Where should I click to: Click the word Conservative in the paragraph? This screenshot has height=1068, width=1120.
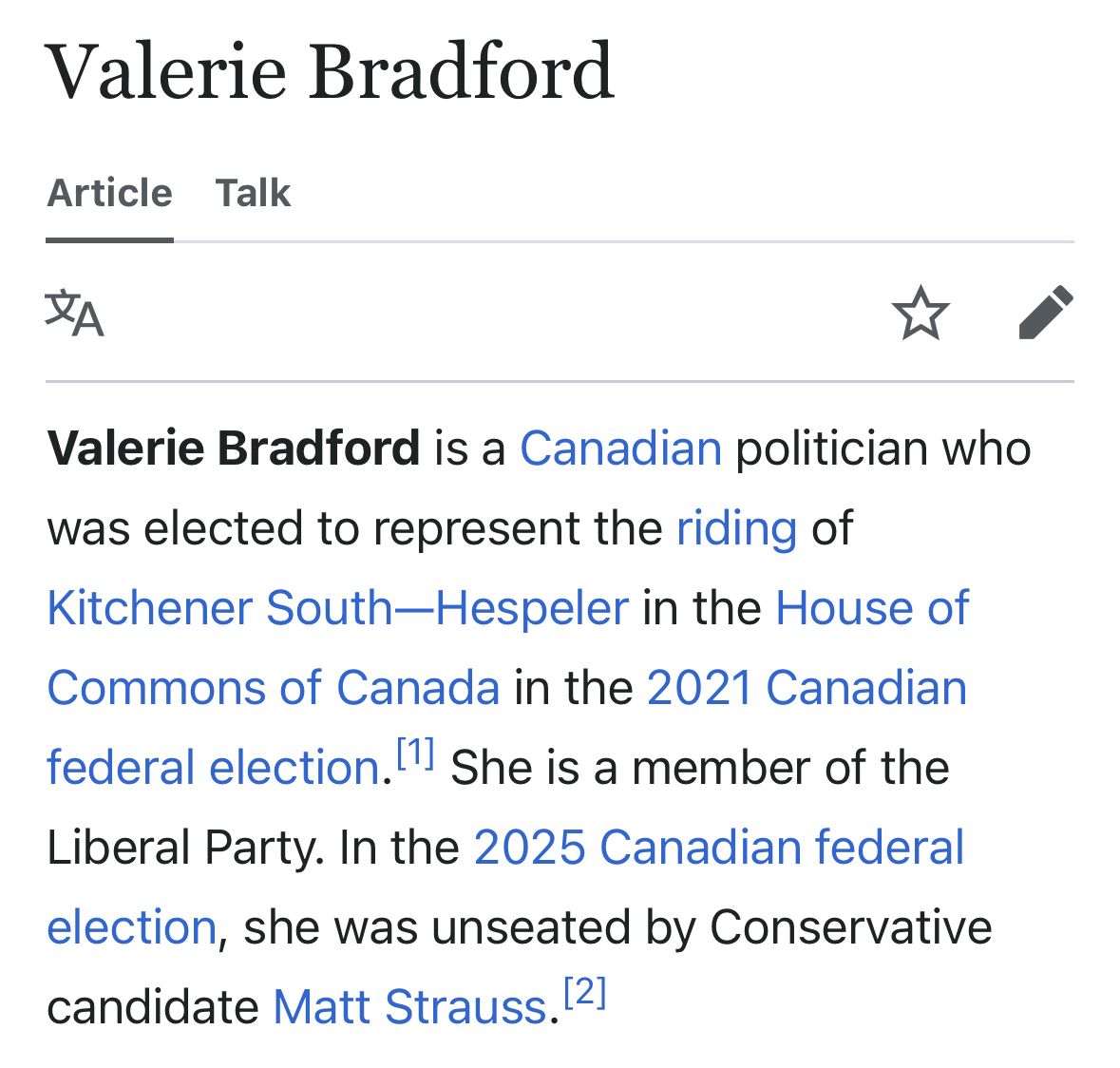click(x=850, y=927)
